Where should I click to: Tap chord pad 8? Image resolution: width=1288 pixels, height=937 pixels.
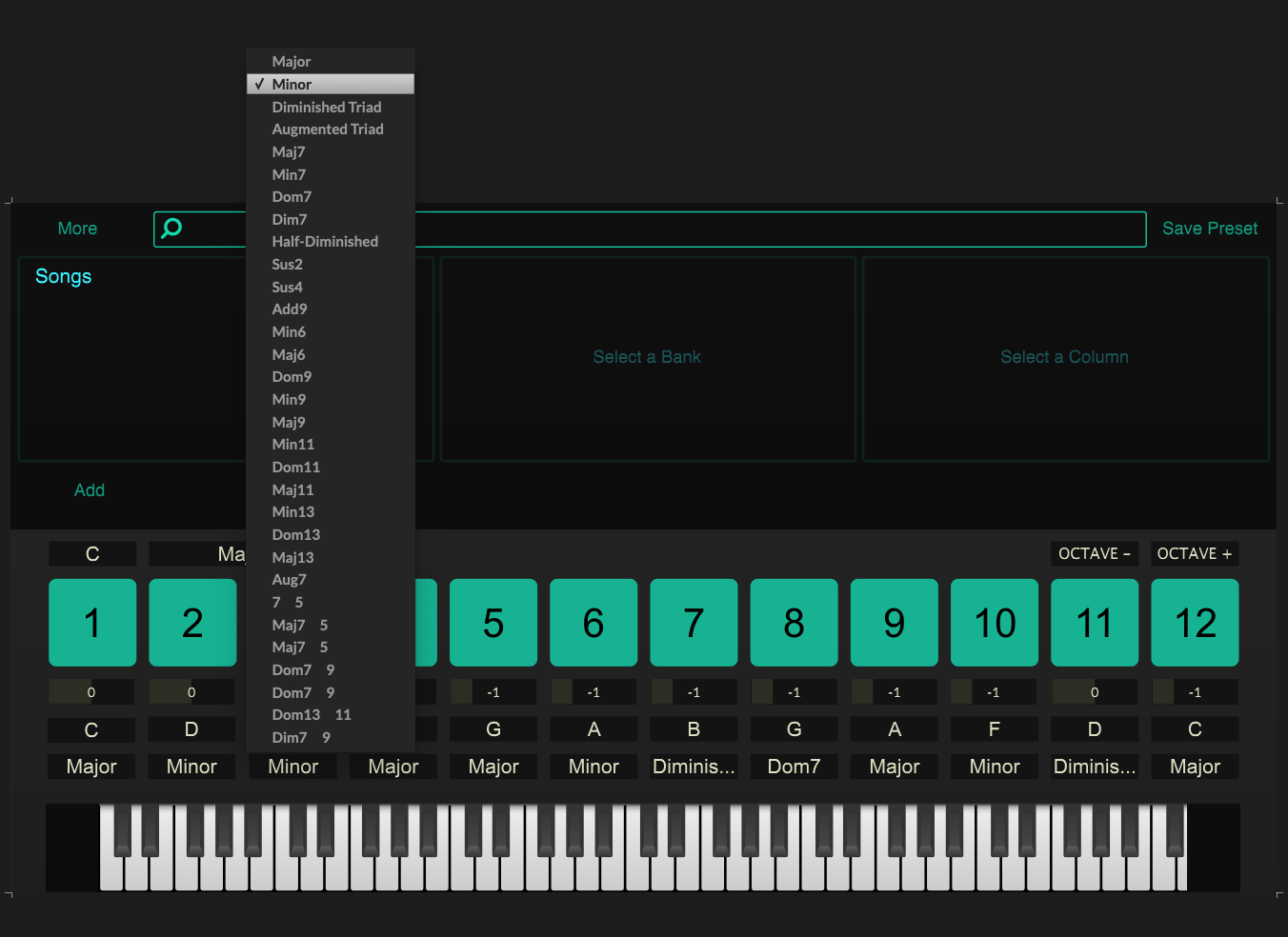[795, 623]
